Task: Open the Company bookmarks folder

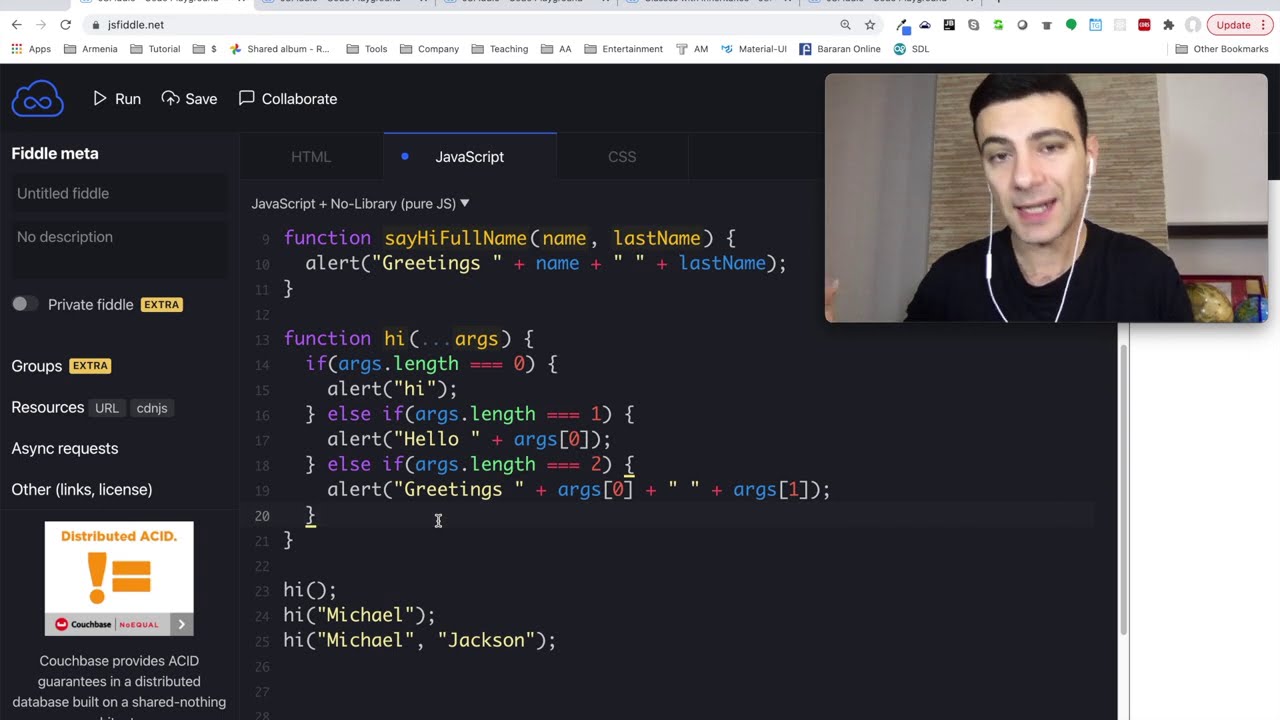Action: [x=429, y=49]
